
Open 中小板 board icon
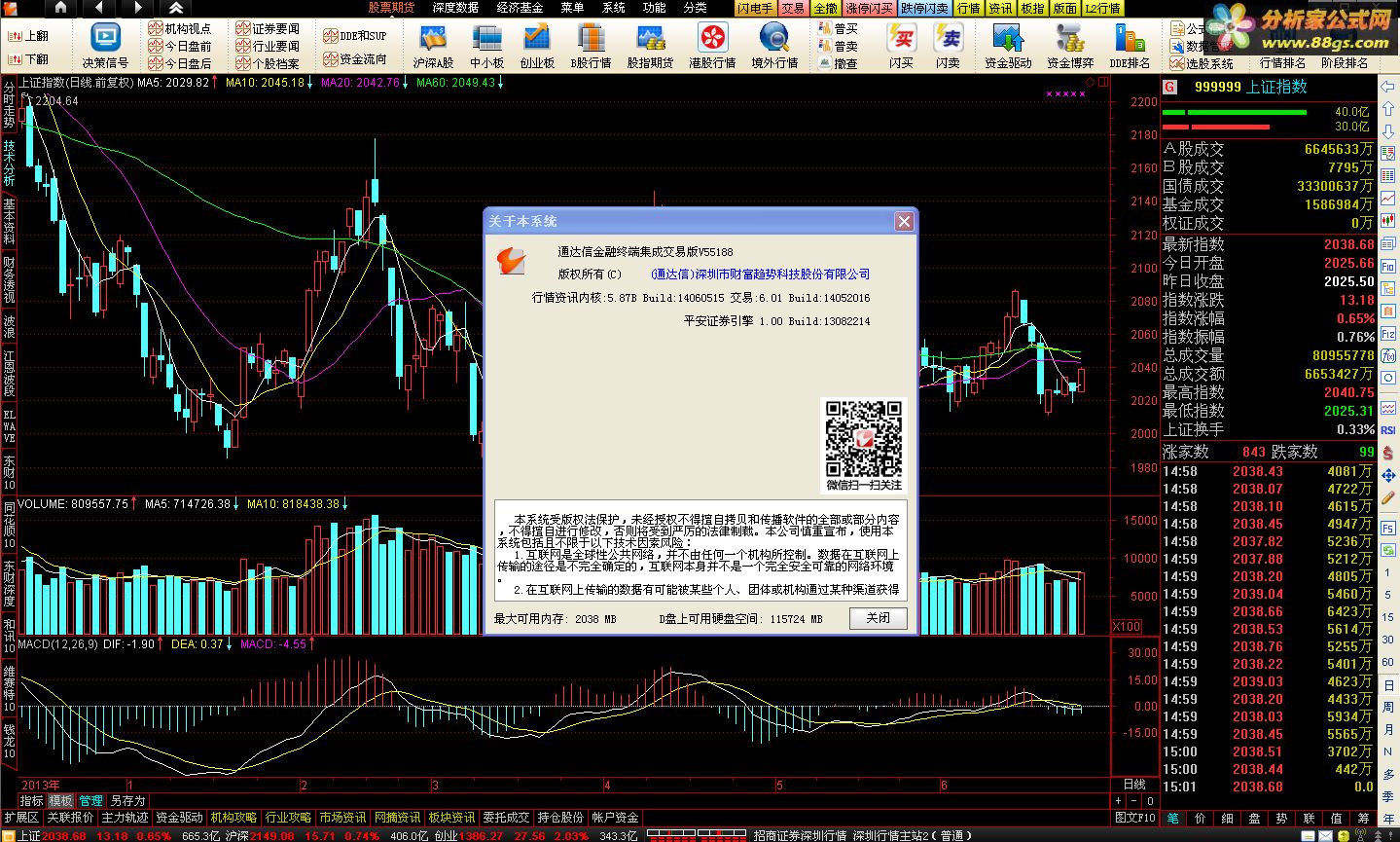(x=486, y=38)
